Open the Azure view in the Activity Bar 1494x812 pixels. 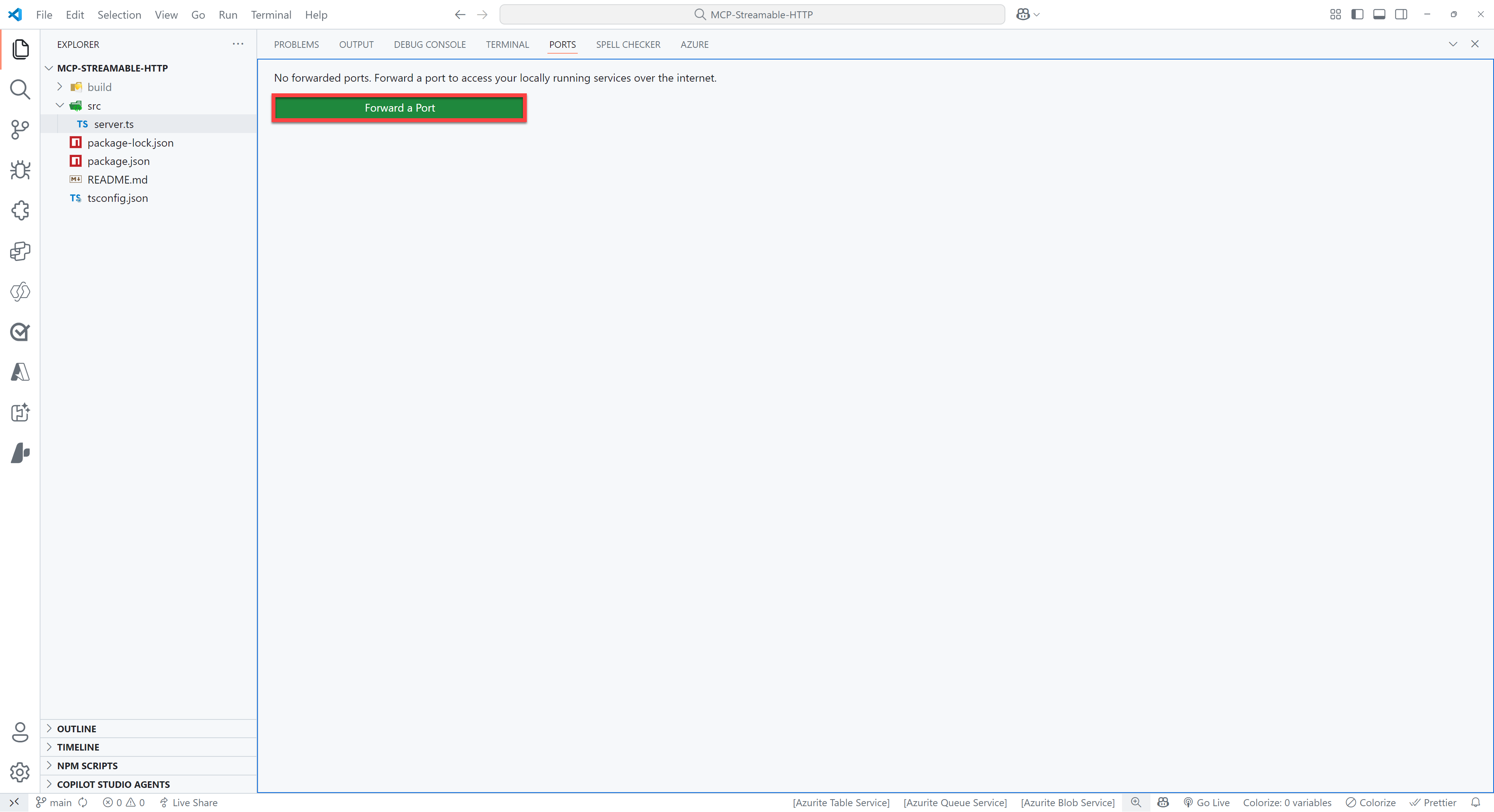click(20, 372)
